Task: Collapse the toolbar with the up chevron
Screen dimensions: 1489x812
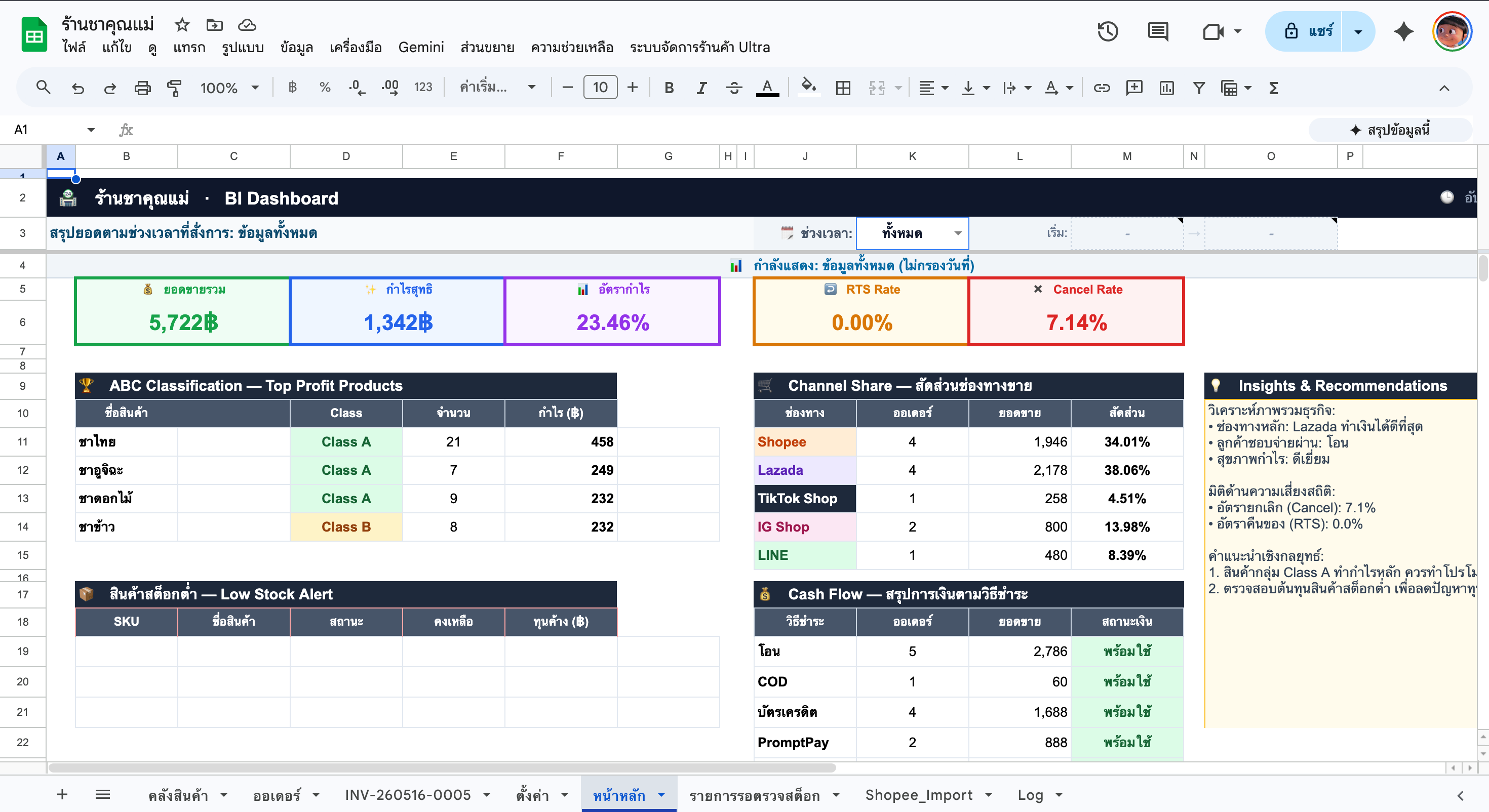Action: [x=1444, y=88]
